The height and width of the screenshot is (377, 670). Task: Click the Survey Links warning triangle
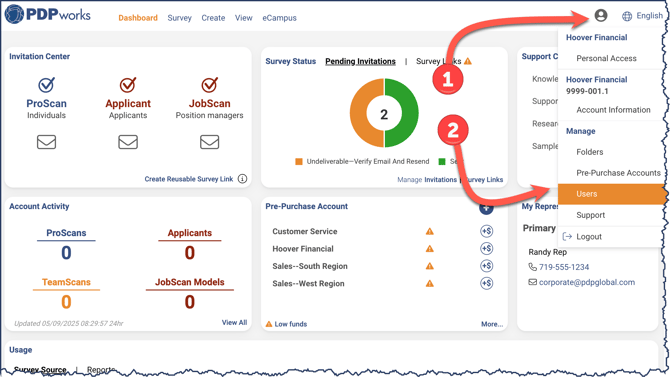468,61
